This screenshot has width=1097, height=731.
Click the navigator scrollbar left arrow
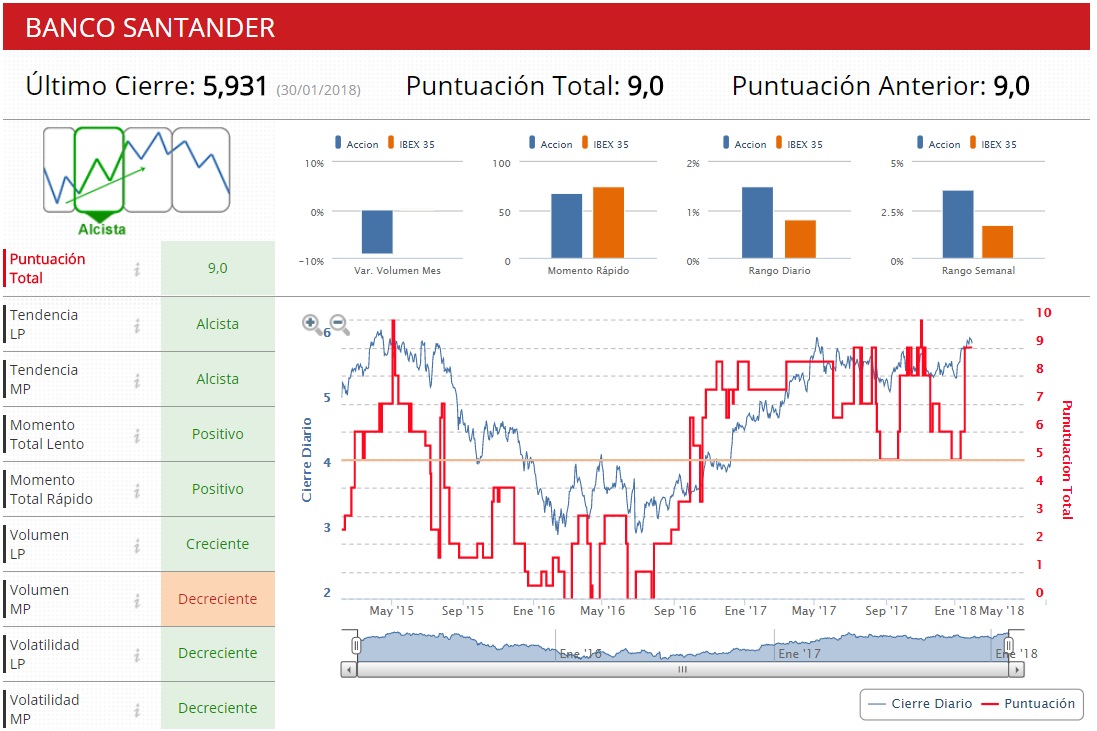coord(348,670)
